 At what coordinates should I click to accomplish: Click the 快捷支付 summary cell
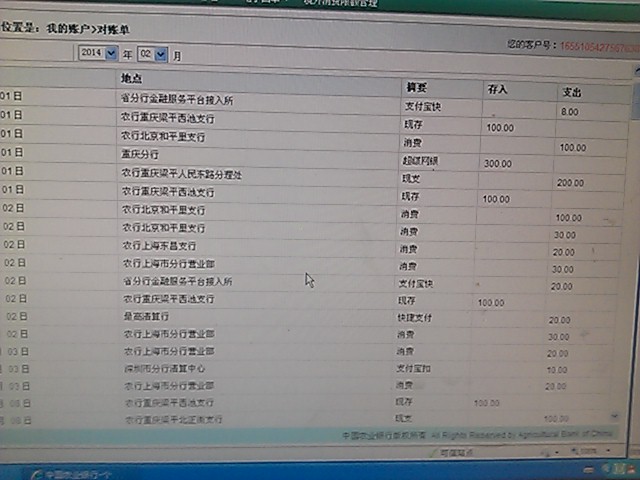[414, 317]
